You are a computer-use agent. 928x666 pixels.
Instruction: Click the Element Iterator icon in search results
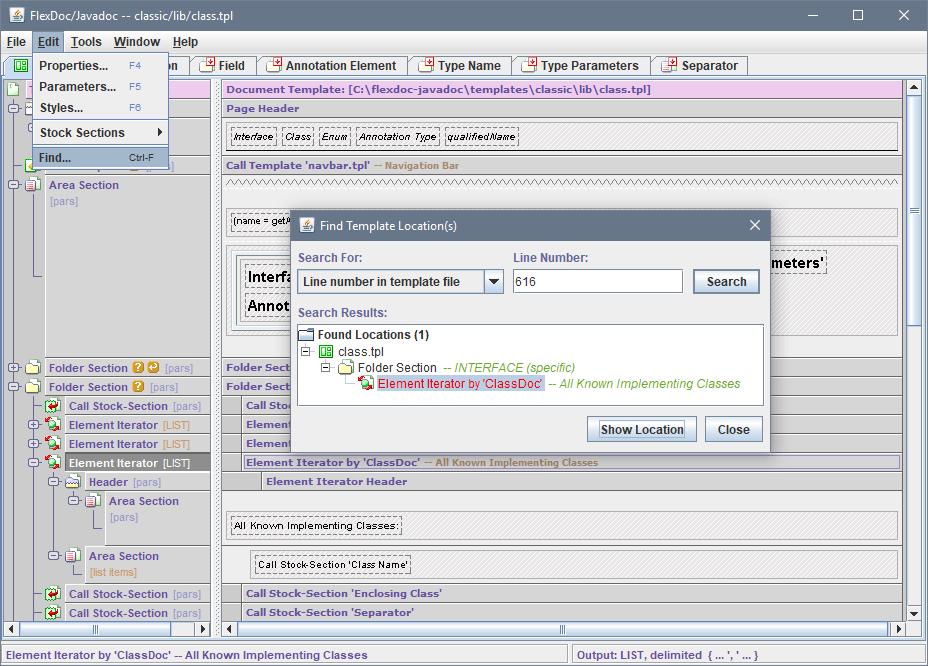coord(366,384)
